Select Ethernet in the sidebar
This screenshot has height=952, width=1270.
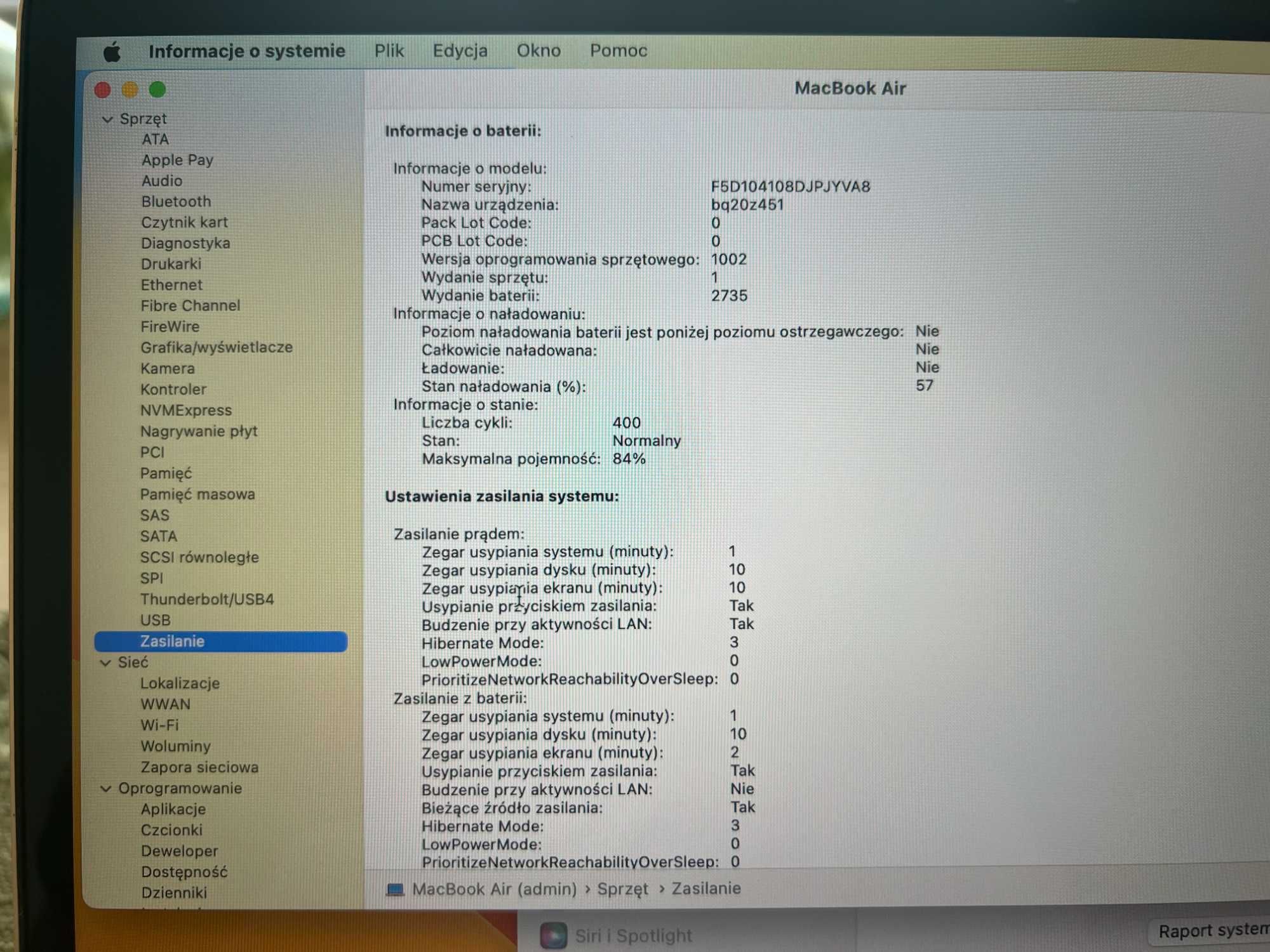coord(171,285)
